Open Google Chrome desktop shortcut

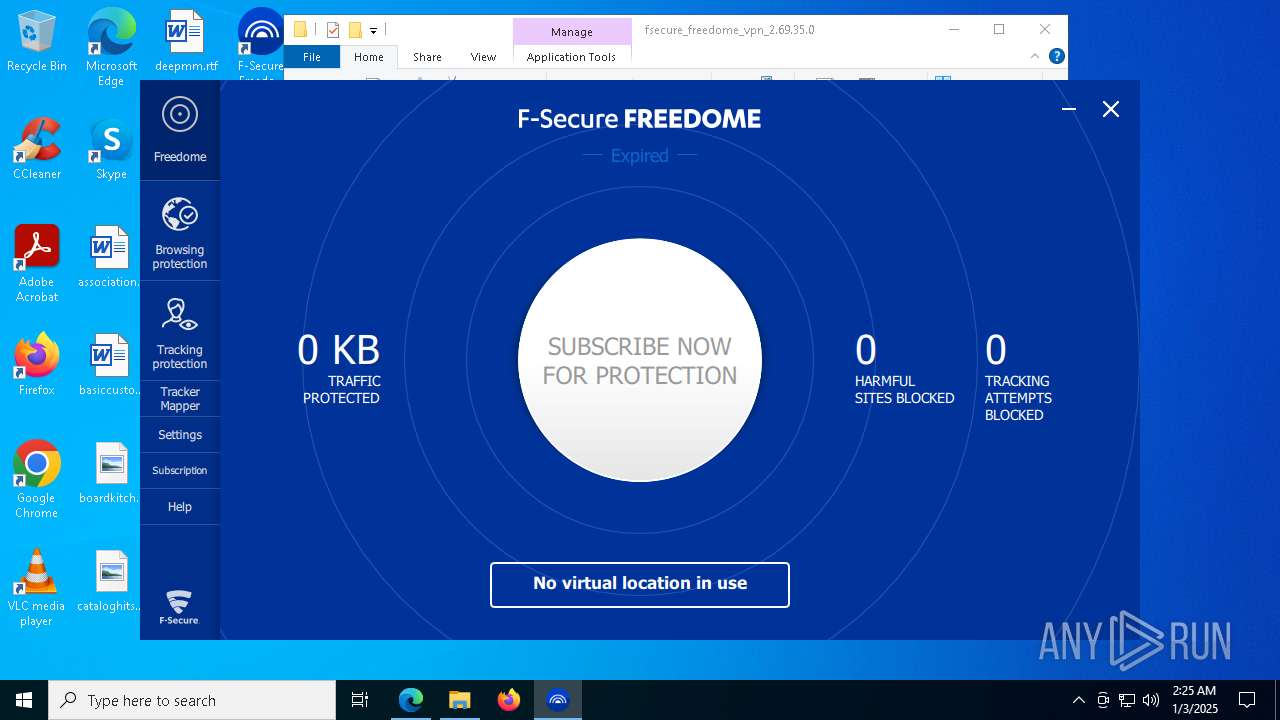pyautogui.click(x=37, y=480)
